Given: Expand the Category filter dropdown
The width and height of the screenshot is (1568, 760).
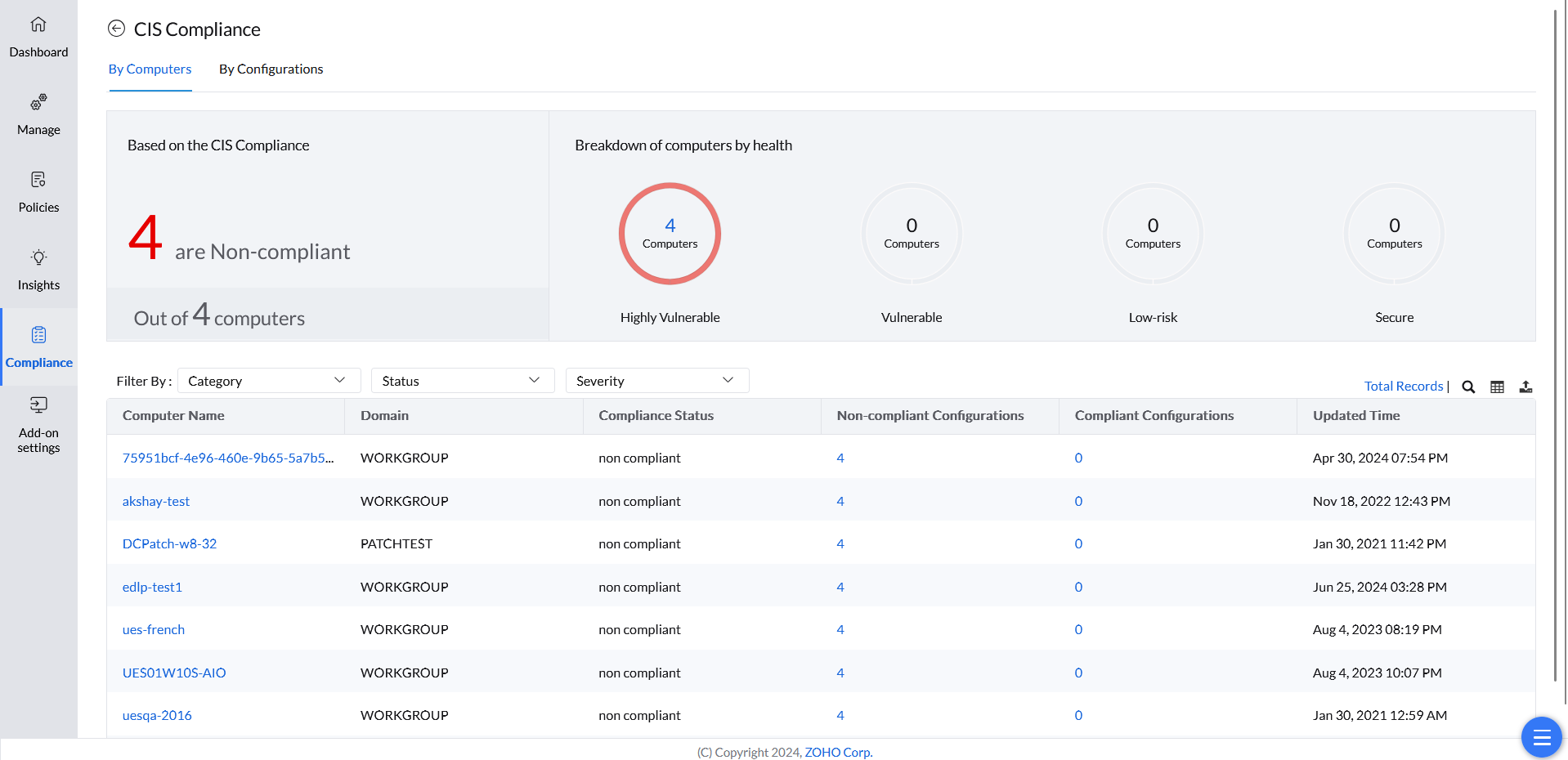Looking at the screenshot, I should 269,381.
